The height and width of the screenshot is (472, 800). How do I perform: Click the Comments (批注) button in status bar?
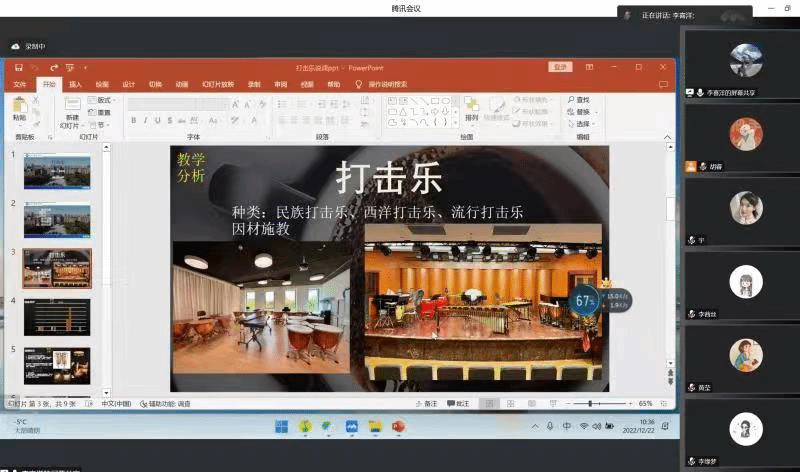[459, 404]
